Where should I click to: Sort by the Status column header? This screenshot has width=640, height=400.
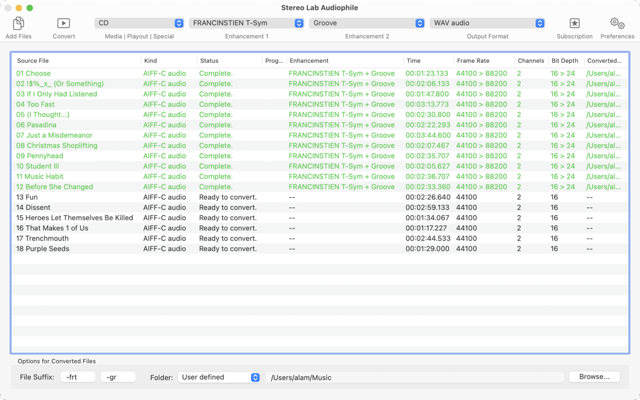click(x=228, y=61)
